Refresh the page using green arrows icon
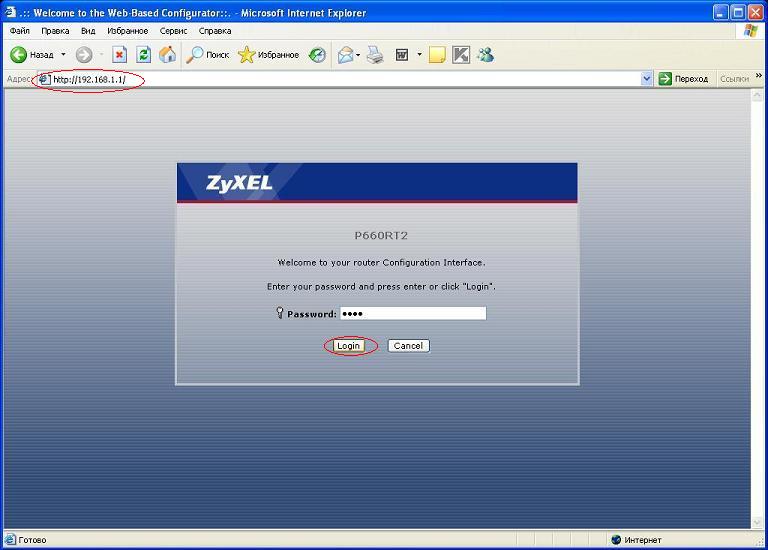This screenshot has width=768, height=550. click(144, 54)
